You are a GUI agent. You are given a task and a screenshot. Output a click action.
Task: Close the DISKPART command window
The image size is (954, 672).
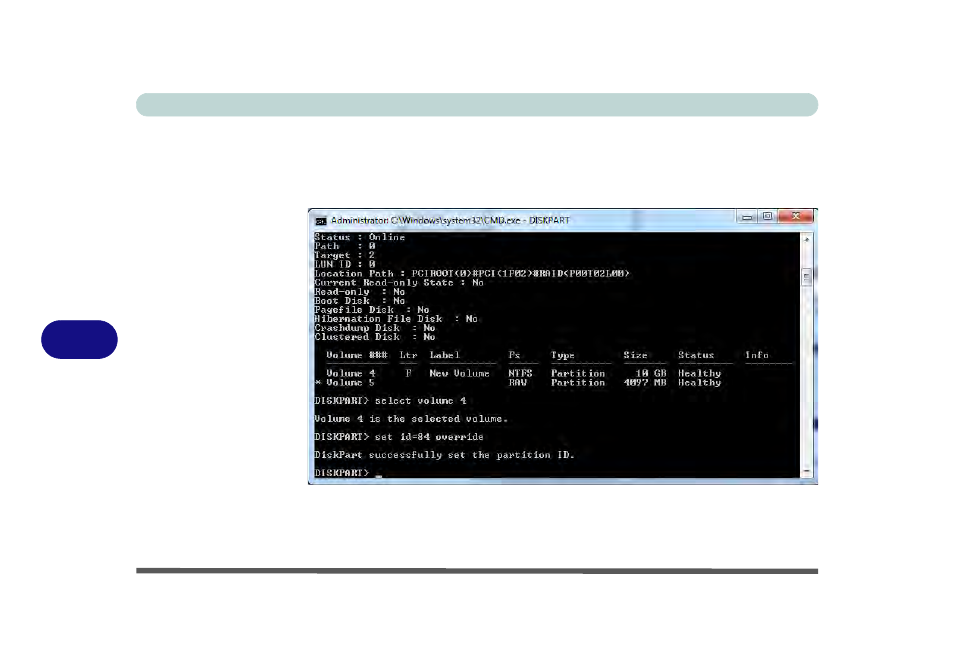(x=795, y=216)
